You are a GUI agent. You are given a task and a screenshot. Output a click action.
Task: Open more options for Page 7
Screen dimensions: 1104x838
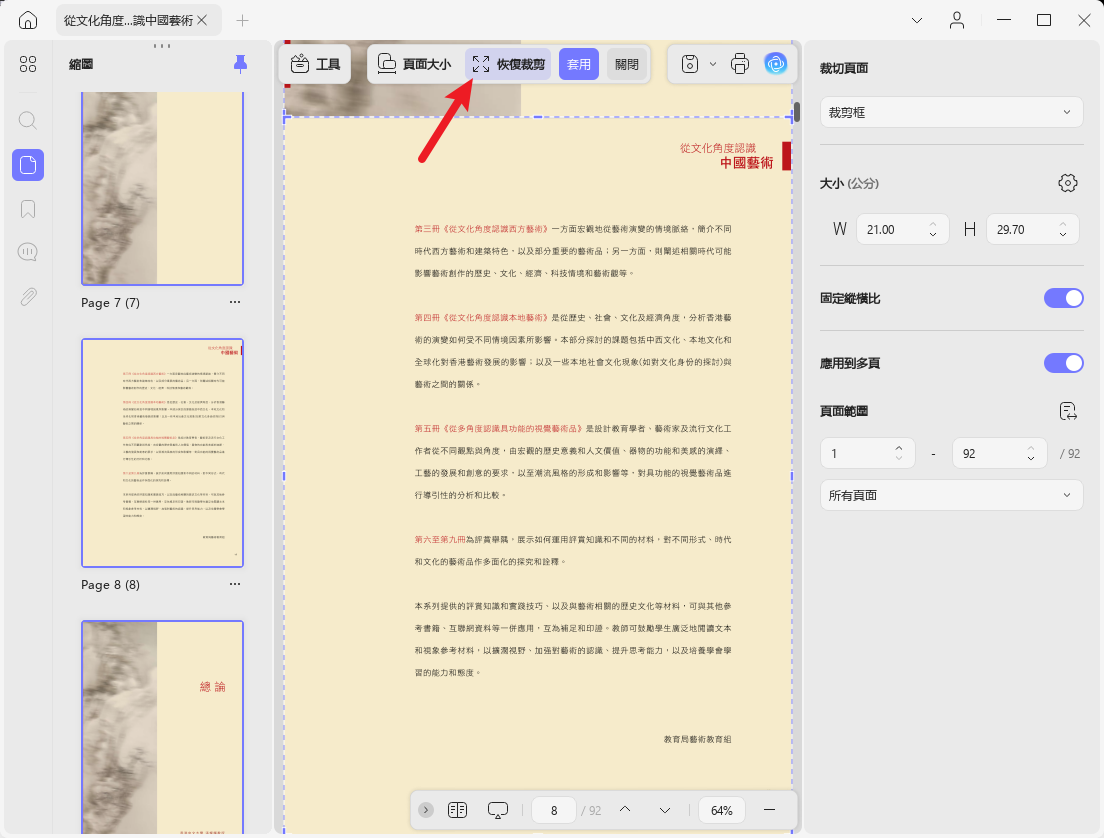tap(235, 302)
